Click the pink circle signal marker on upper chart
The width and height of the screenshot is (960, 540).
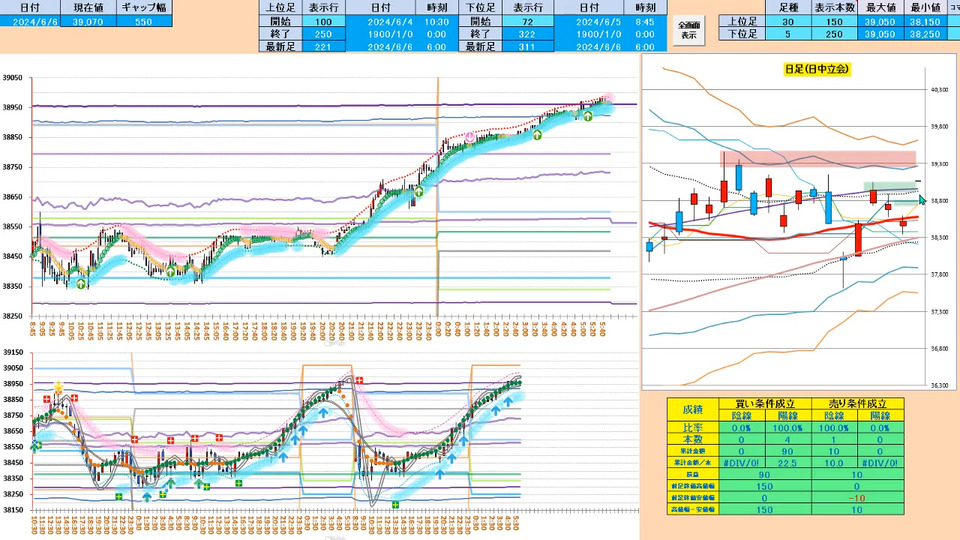(x=470, y=137)
